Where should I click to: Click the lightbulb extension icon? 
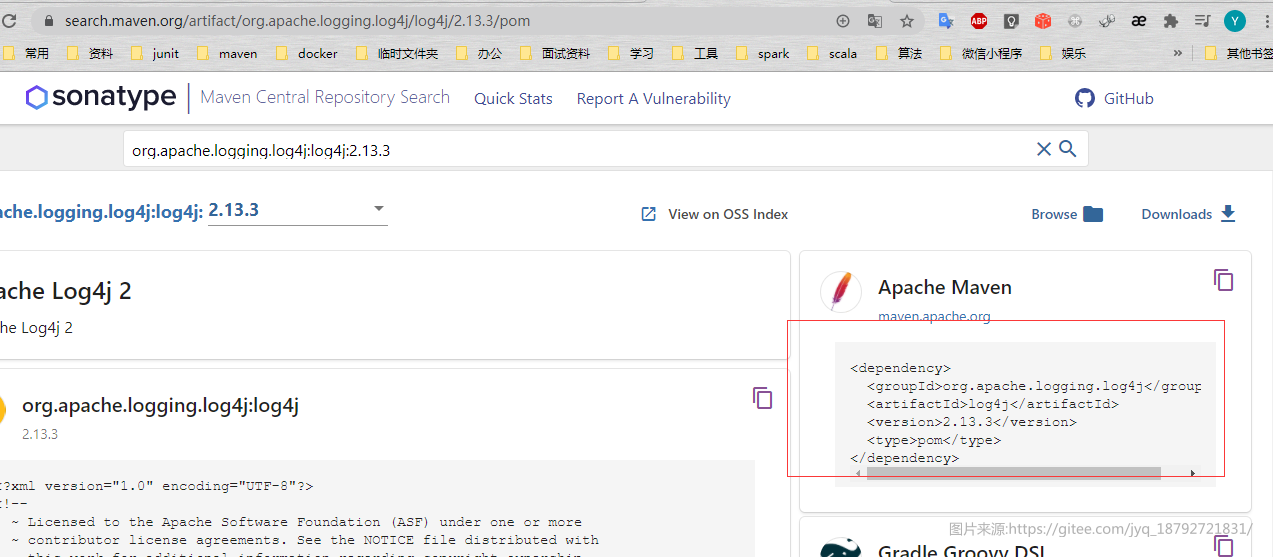tap(1011, 20)
